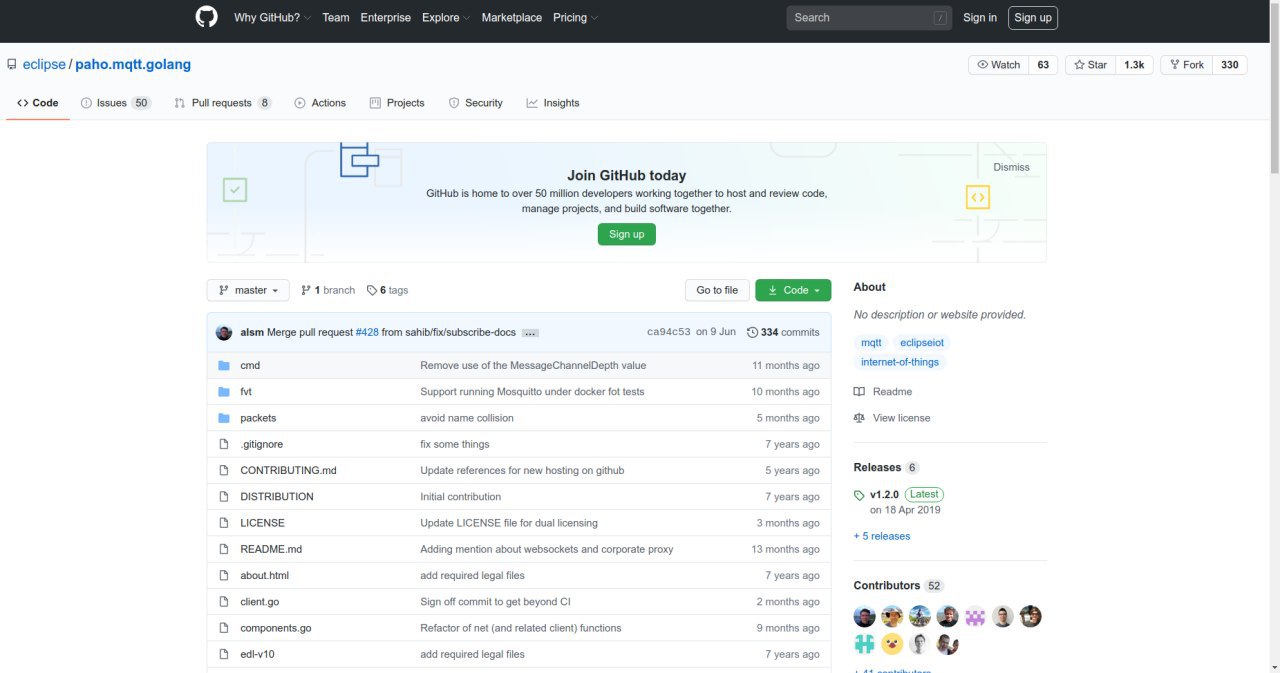Screen dimensions: 1280x673
Task: Open the cmd folder icon
Action: click(224, 366)
